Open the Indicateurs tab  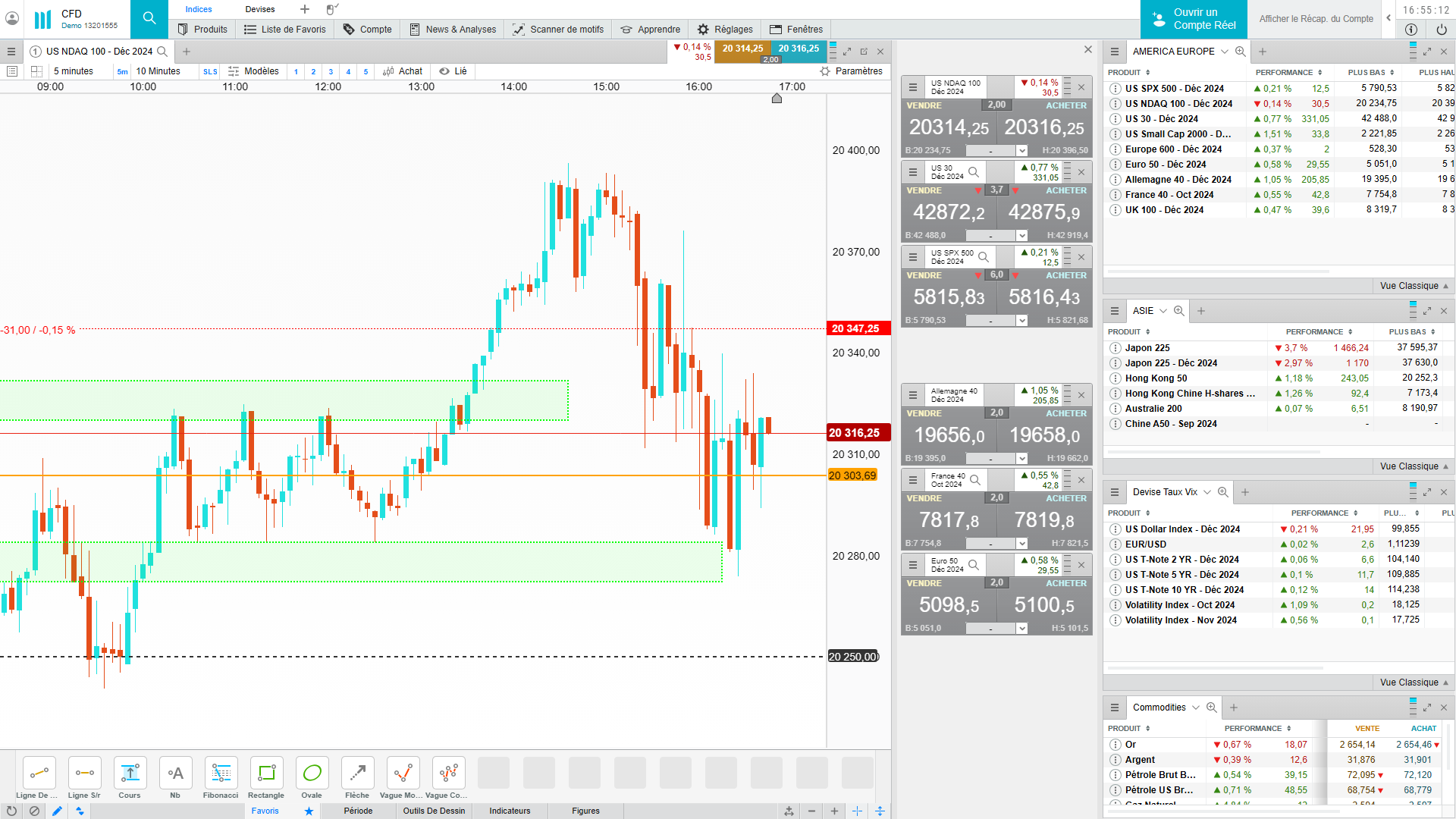tap(510, 811)
